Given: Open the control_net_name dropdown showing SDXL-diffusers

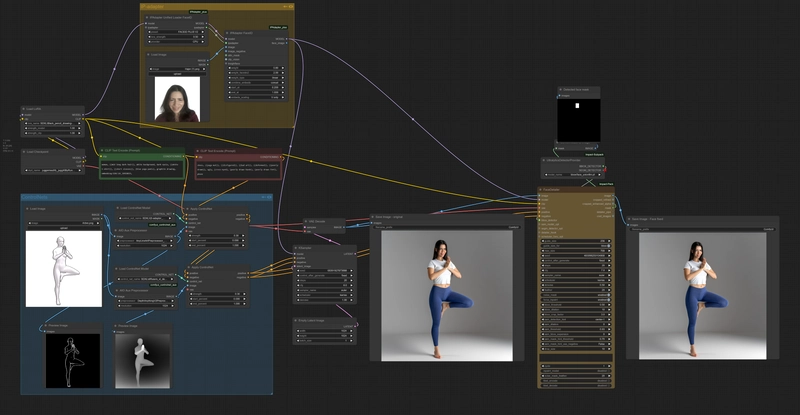Looking at the screenshot, I should [145, 279].
